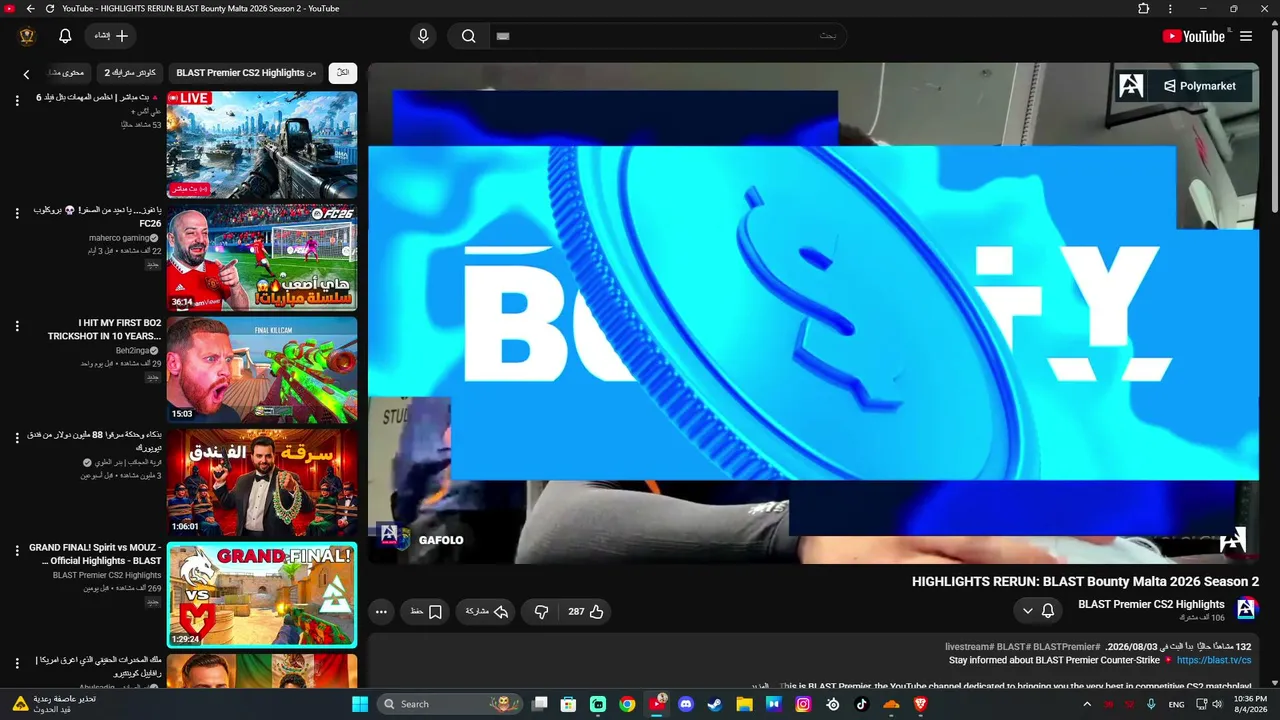Open 'I HIT MY FIRST BO2 TRICKSHOT' video title

(104, 330)
